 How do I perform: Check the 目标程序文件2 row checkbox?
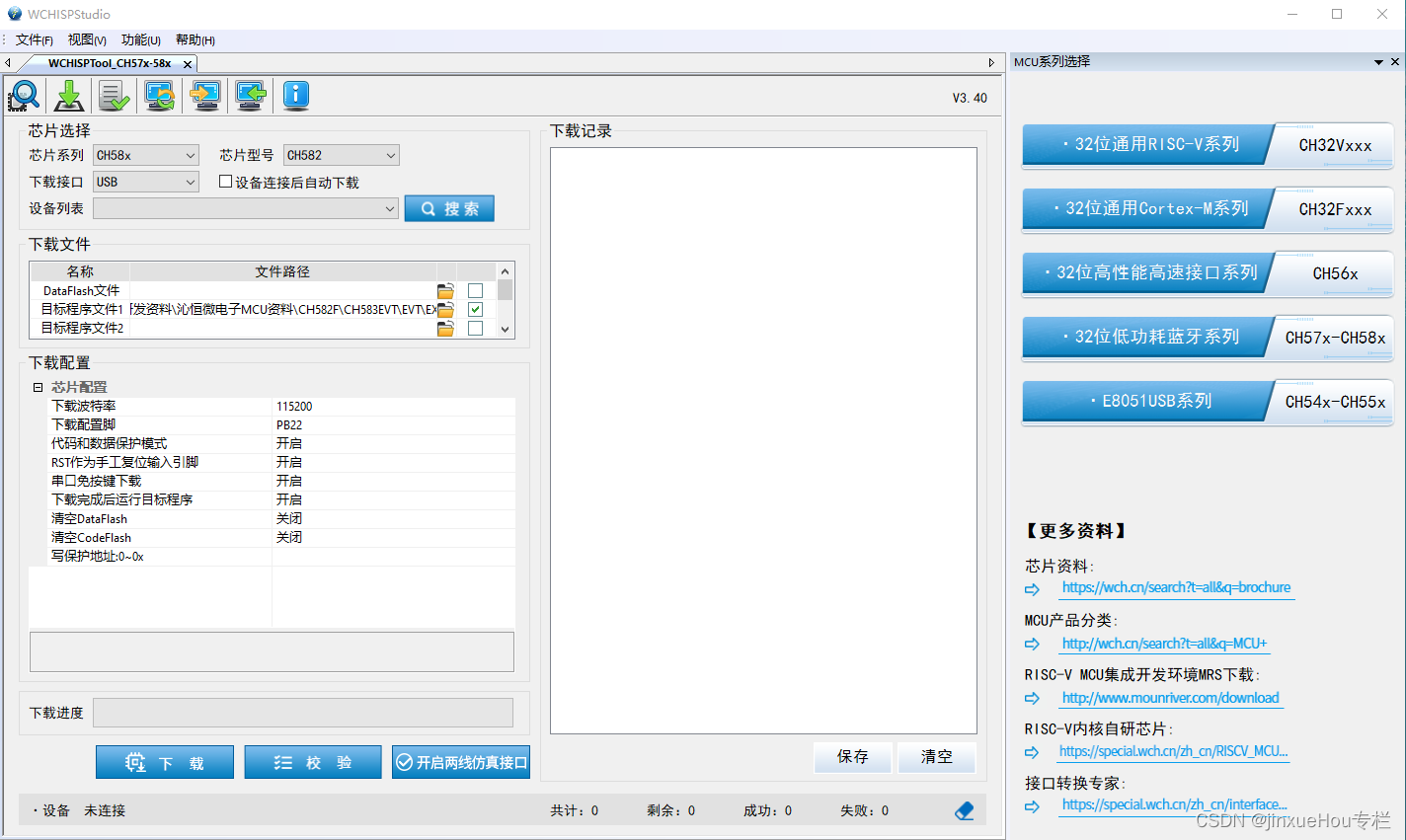click(x=475, y=328)
